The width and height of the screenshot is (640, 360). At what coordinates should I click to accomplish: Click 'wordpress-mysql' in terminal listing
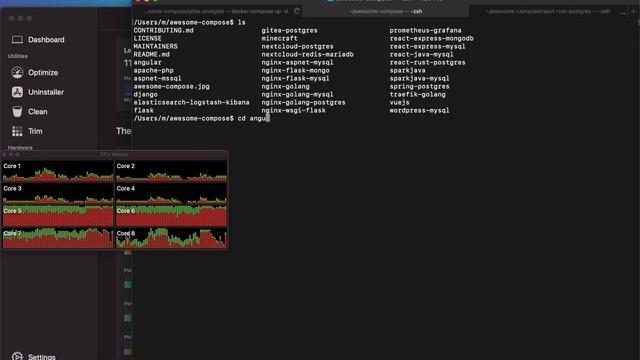(419, 110)
